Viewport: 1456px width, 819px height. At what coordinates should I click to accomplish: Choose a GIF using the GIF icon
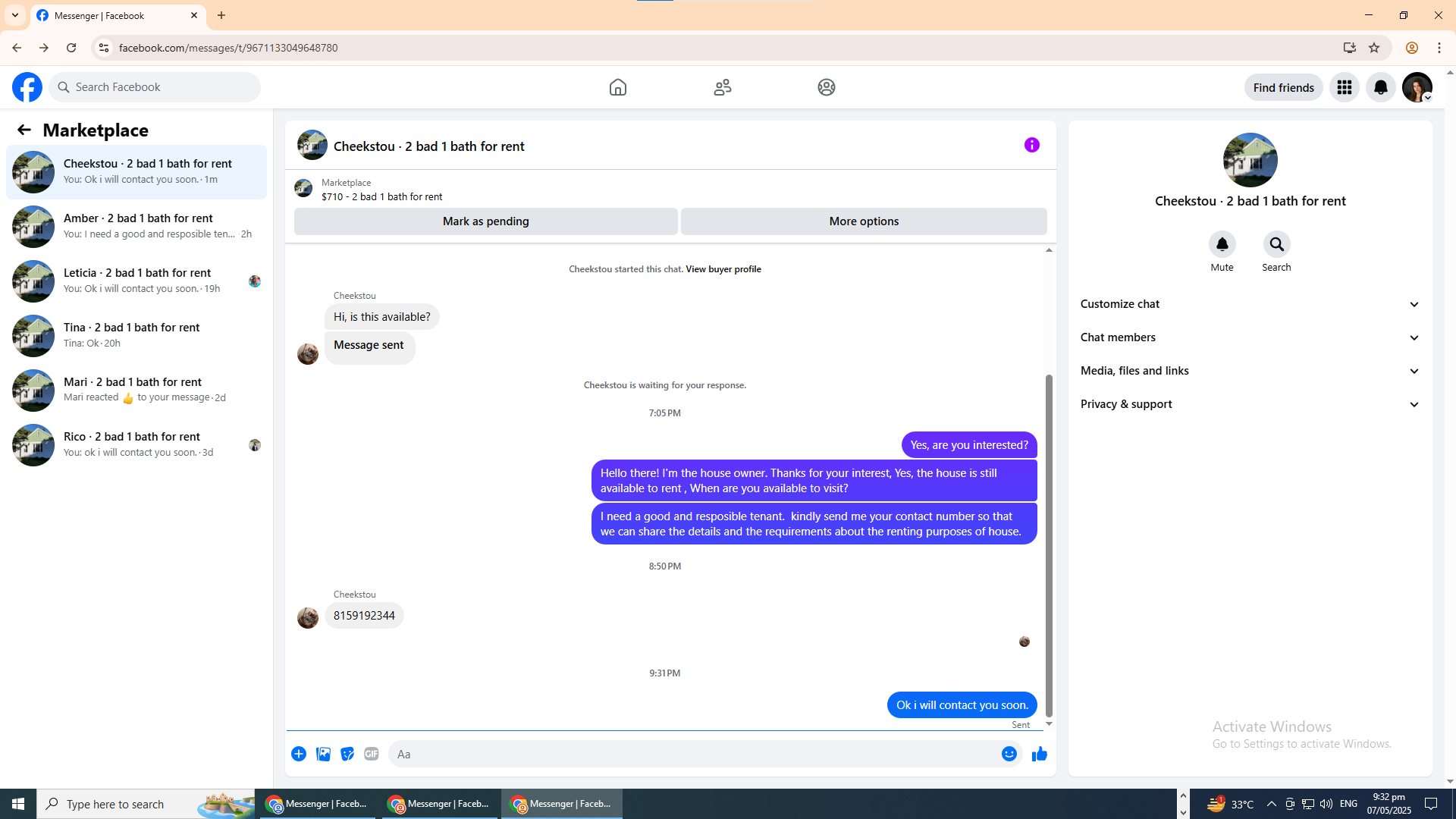[x=371, y=754]
